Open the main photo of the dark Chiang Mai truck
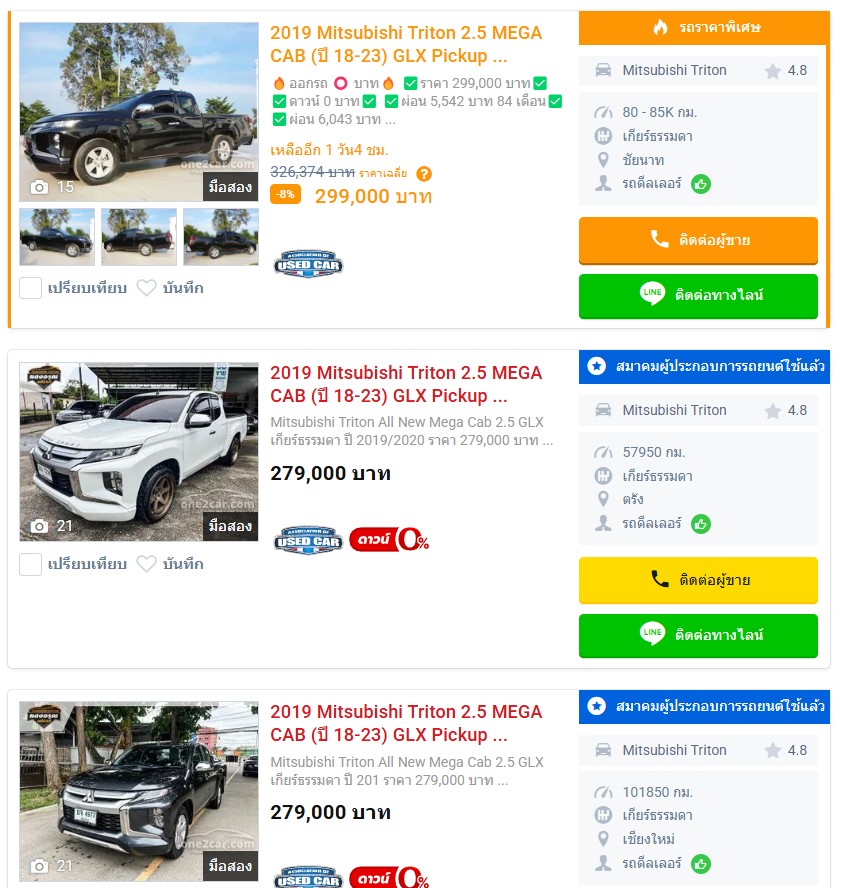The width and height of the screenshot is (844, 888). point(139,791)
